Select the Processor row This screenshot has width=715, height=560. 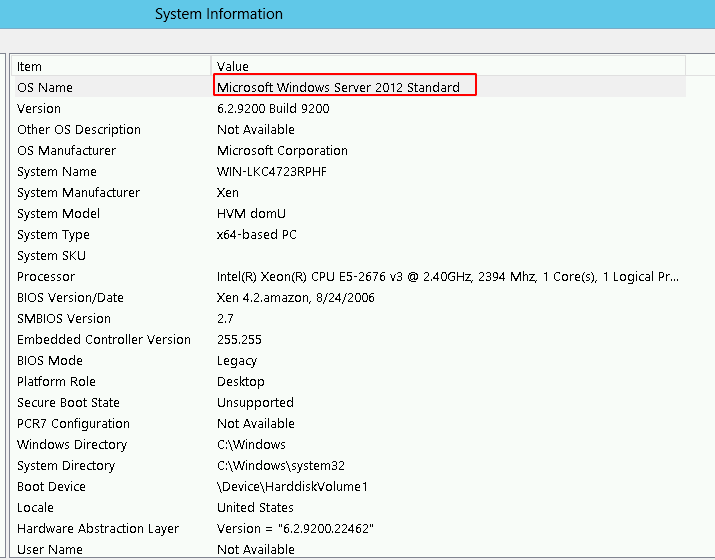[46, 277]
